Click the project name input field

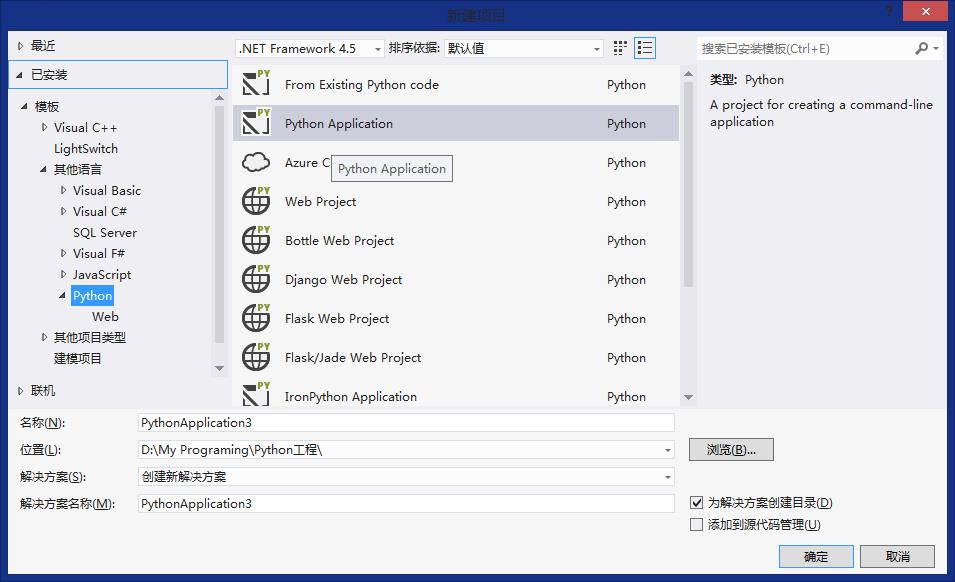406,423
